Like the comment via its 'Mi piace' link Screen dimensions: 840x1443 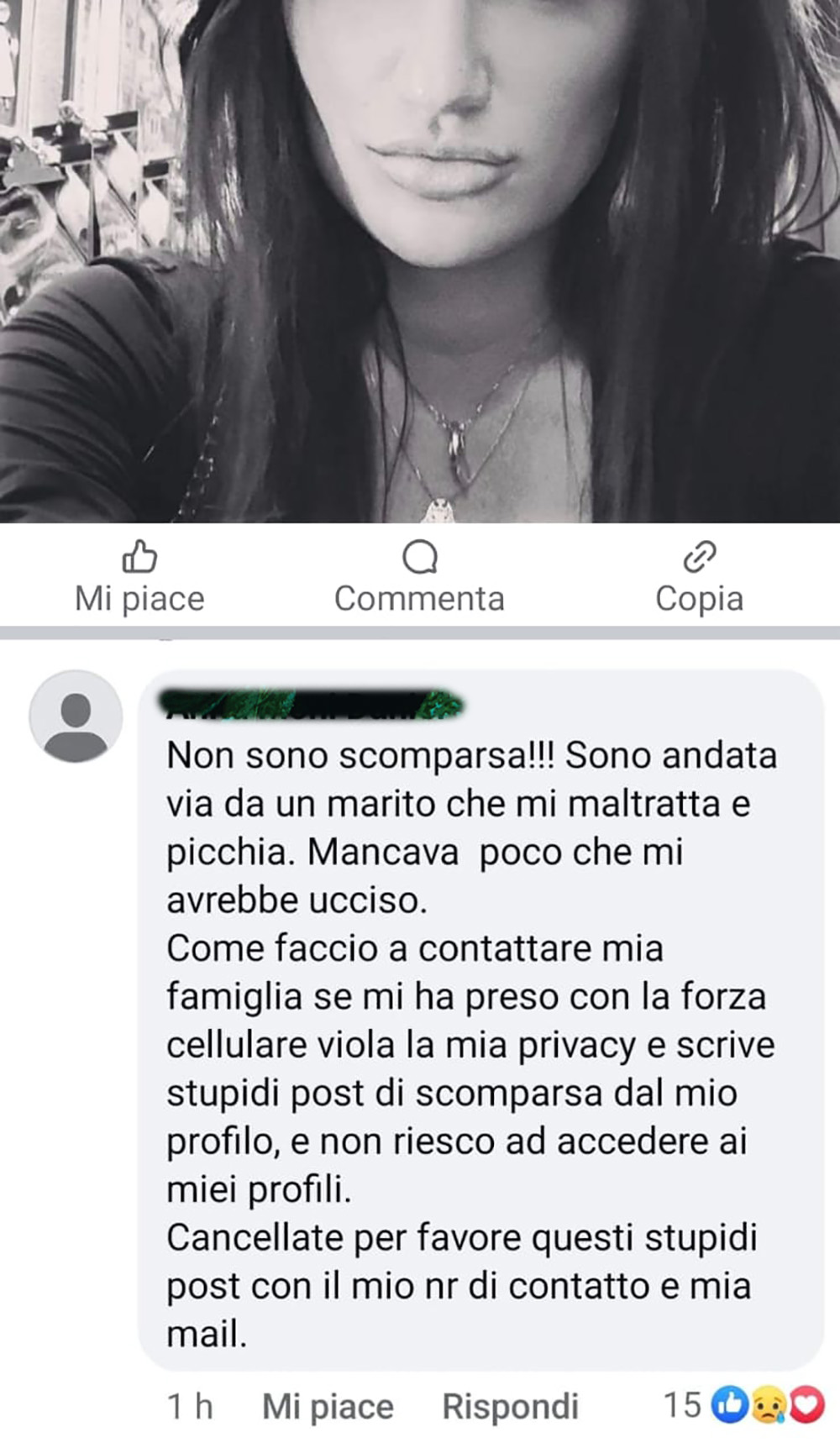pyautogui.click(x=328, y=1406)
